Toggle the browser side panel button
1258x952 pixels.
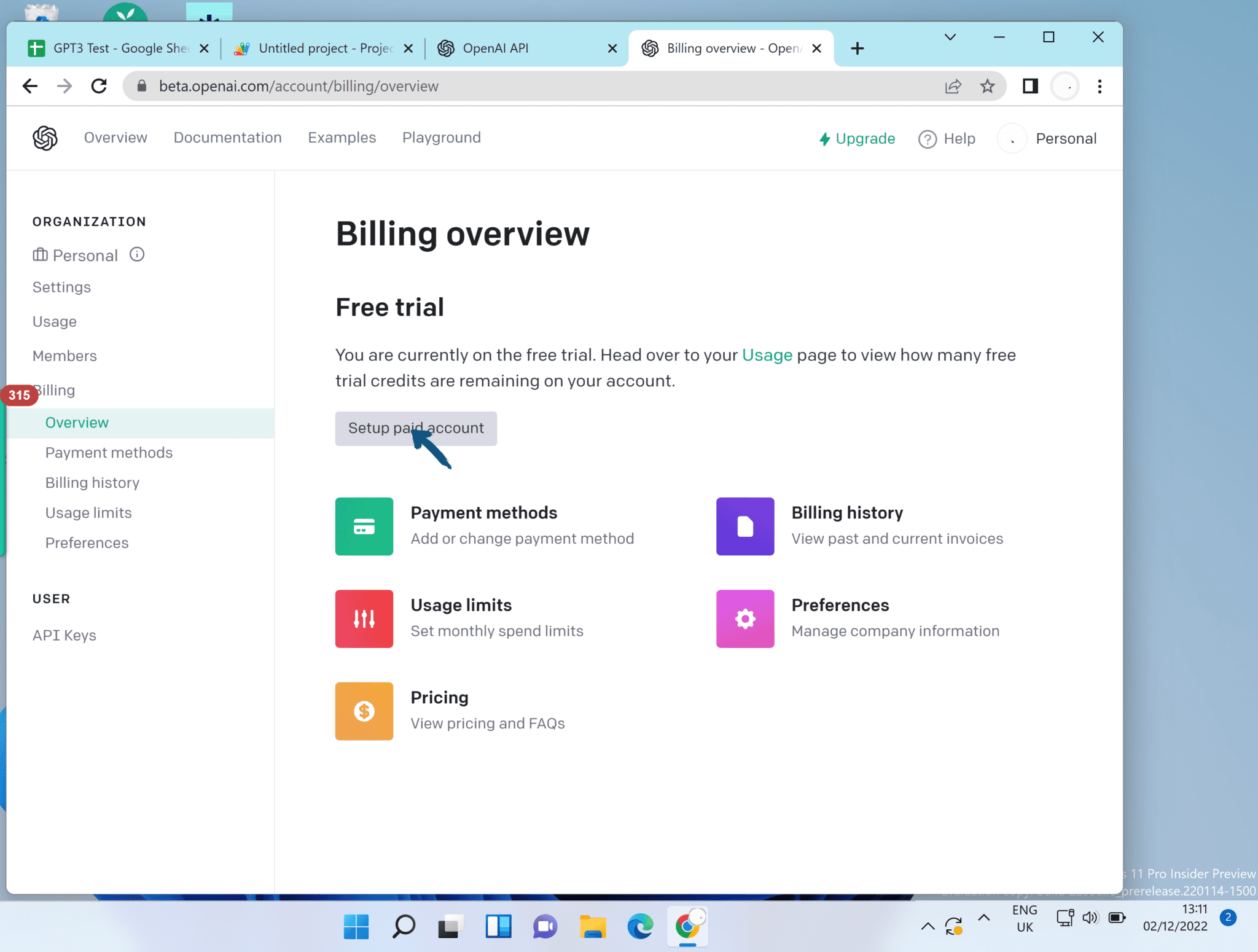[1030, 86]
